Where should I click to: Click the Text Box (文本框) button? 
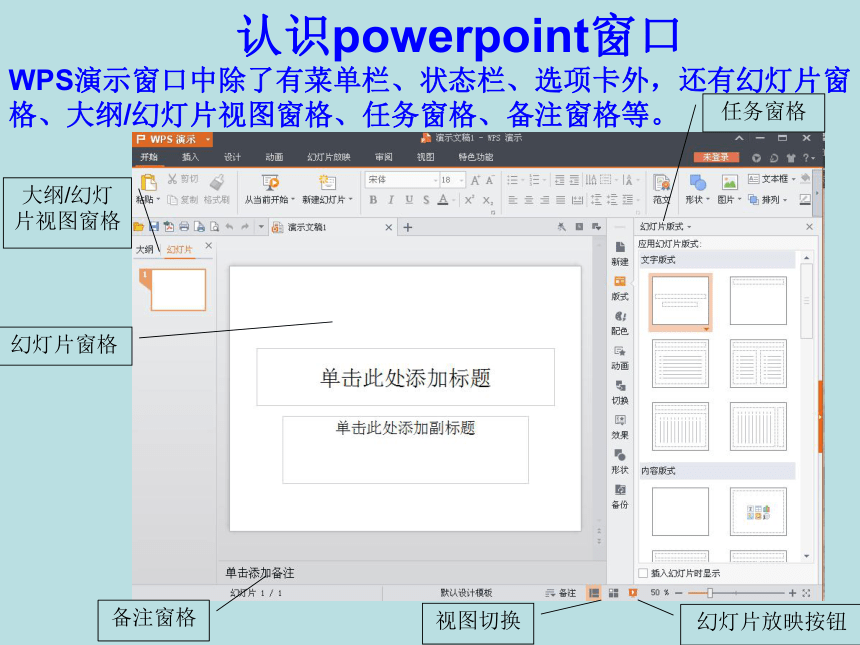point(772,179)
